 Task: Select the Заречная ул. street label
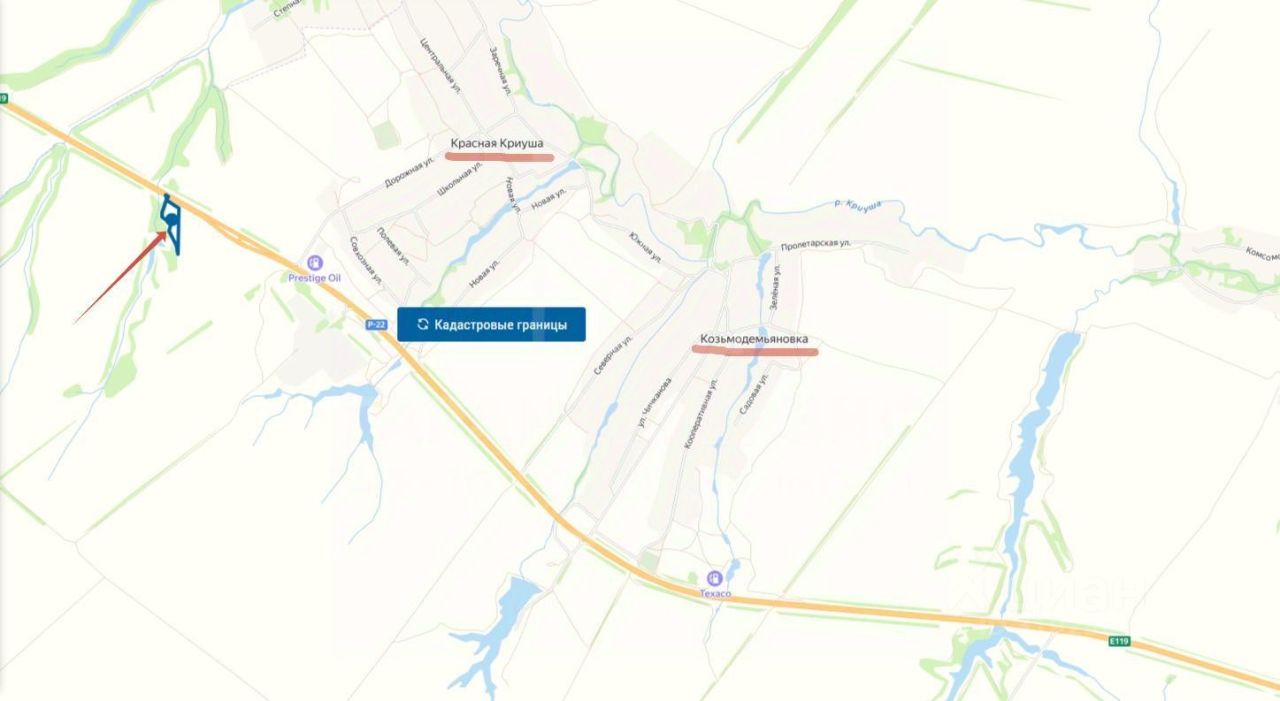pyautogui.click(x=501, y=70)
